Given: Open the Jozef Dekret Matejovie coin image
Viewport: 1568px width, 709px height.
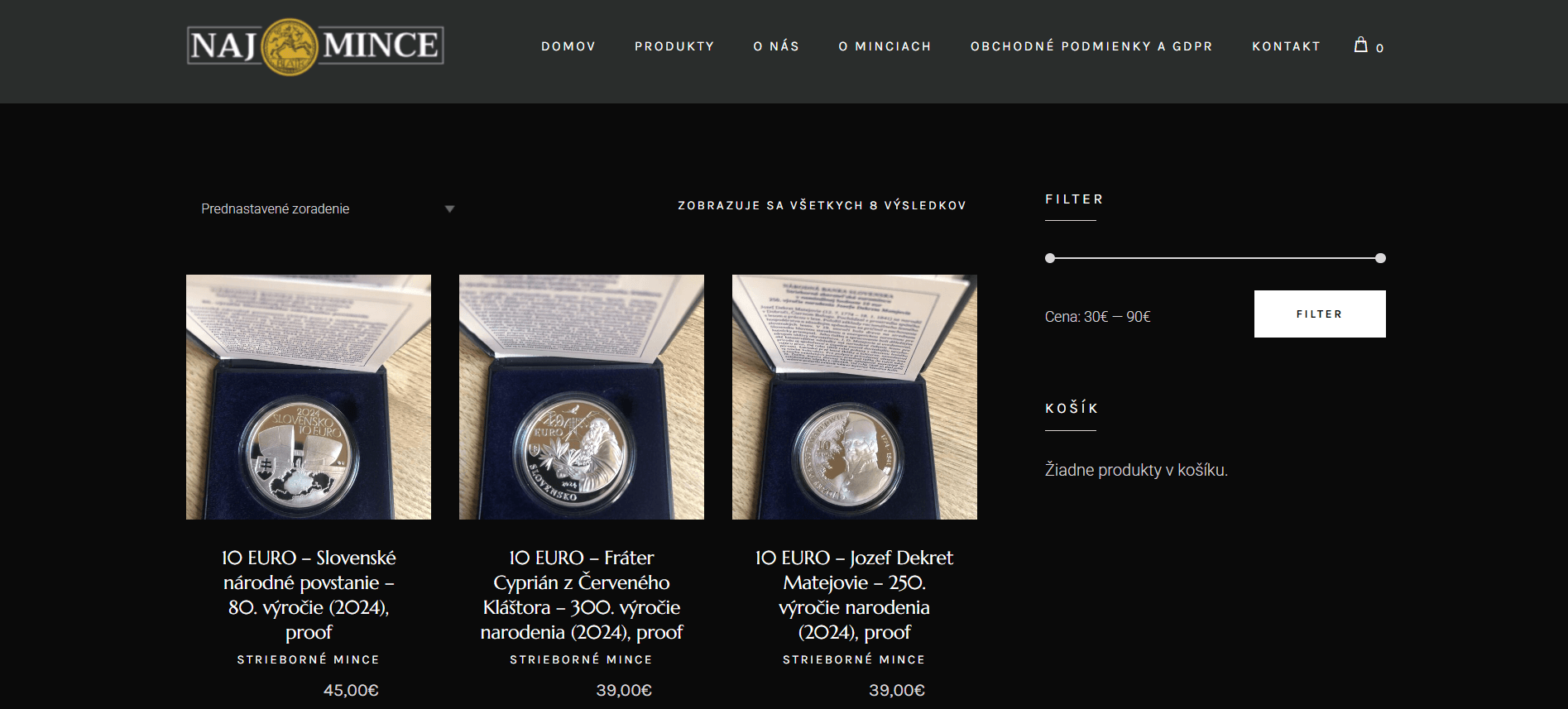Looking at the screenshot, I should tap(855, 397).
